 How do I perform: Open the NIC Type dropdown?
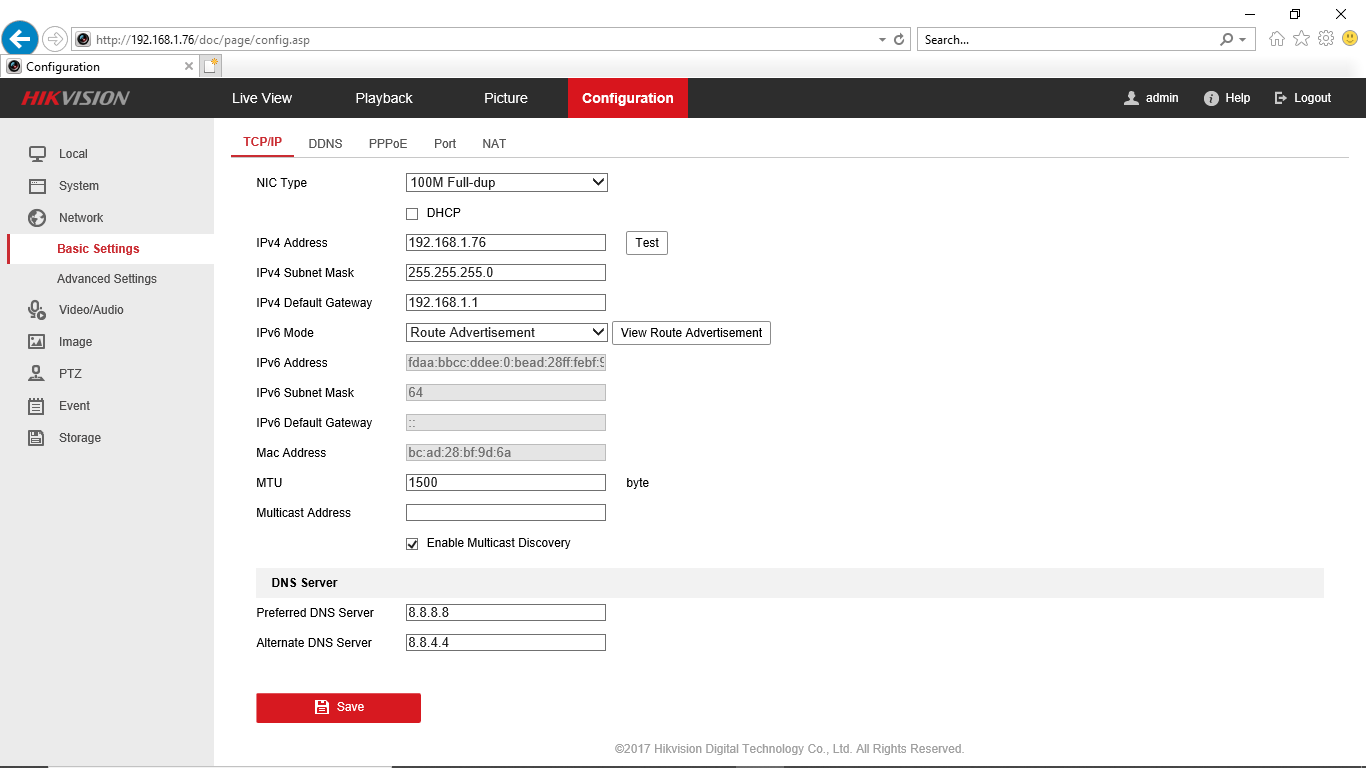[506, 183]
